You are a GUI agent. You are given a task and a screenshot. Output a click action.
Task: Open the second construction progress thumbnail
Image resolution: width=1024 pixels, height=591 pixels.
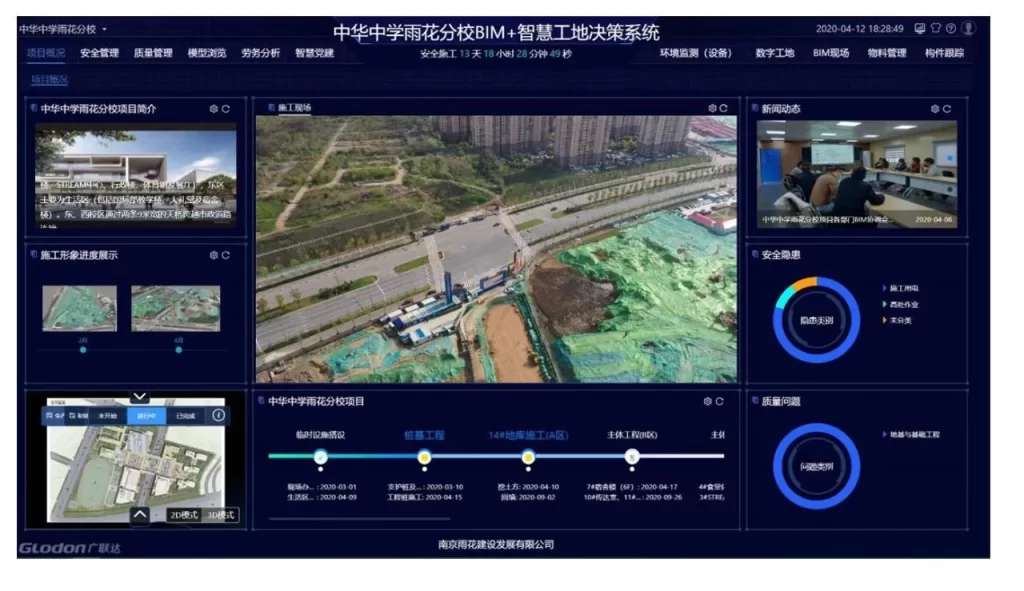click(x=176, y=308)
